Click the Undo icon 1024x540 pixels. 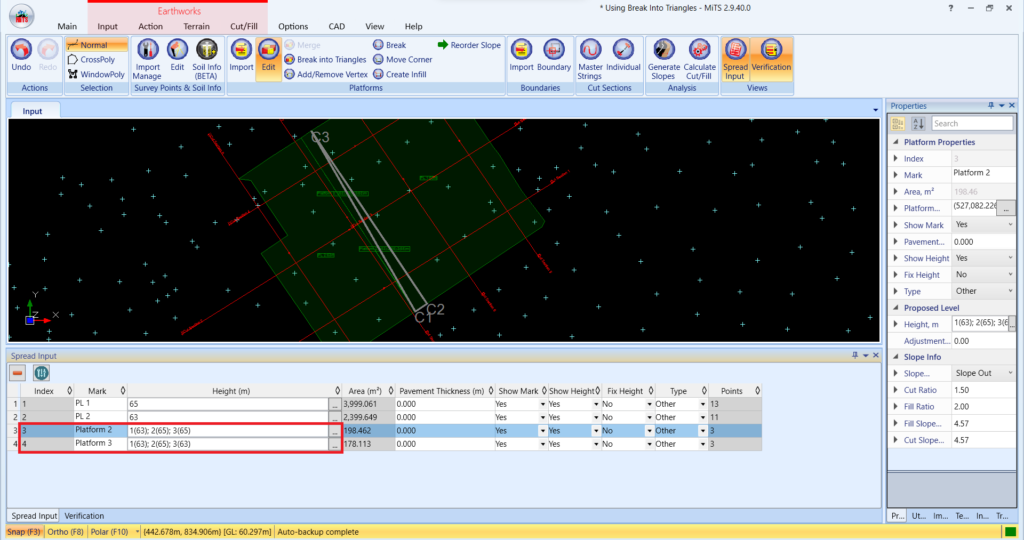pyautogui.click(x=21, y=55)
